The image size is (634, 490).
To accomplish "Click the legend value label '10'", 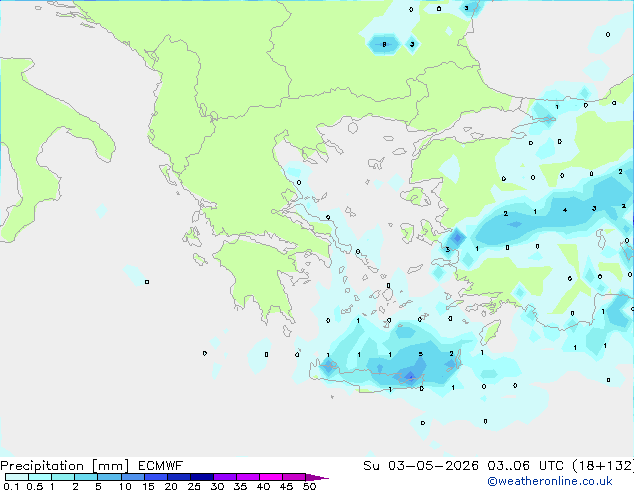I will 125,486.
